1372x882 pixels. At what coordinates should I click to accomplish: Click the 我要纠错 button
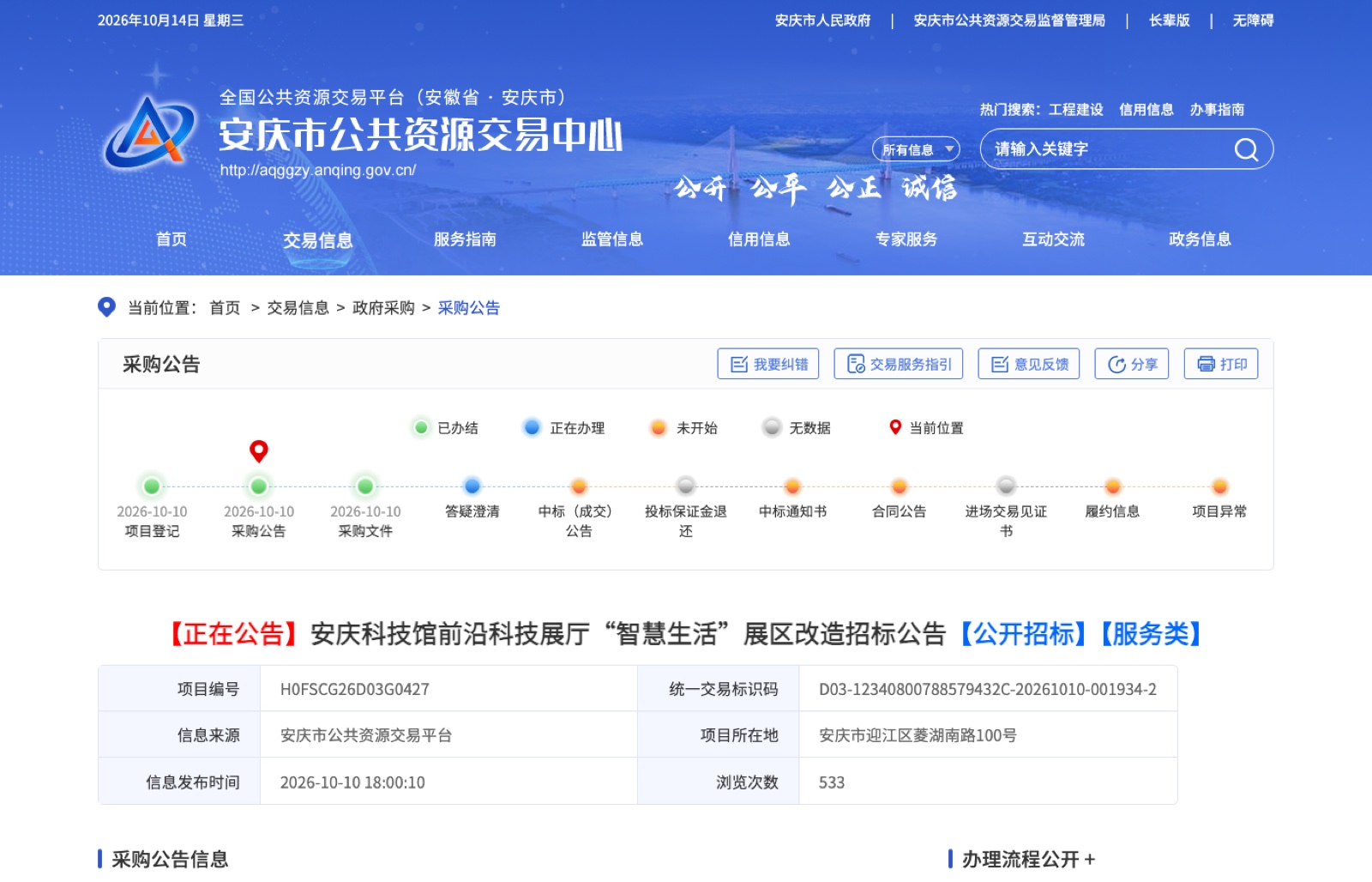point(768,364)
